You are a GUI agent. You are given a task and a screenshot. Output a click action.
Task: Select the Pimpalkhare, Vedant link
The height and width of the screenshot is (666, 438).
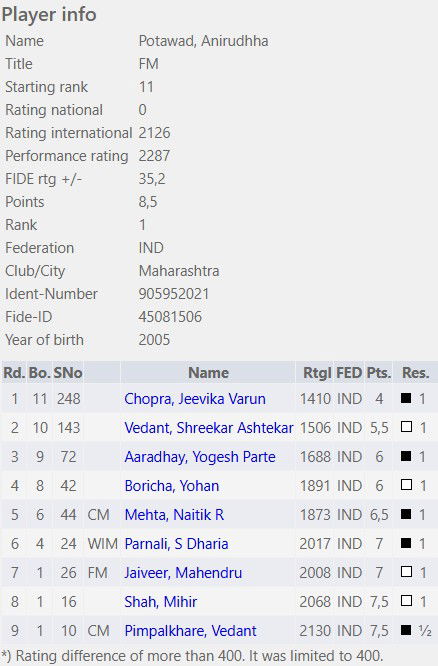coord(190,631)
